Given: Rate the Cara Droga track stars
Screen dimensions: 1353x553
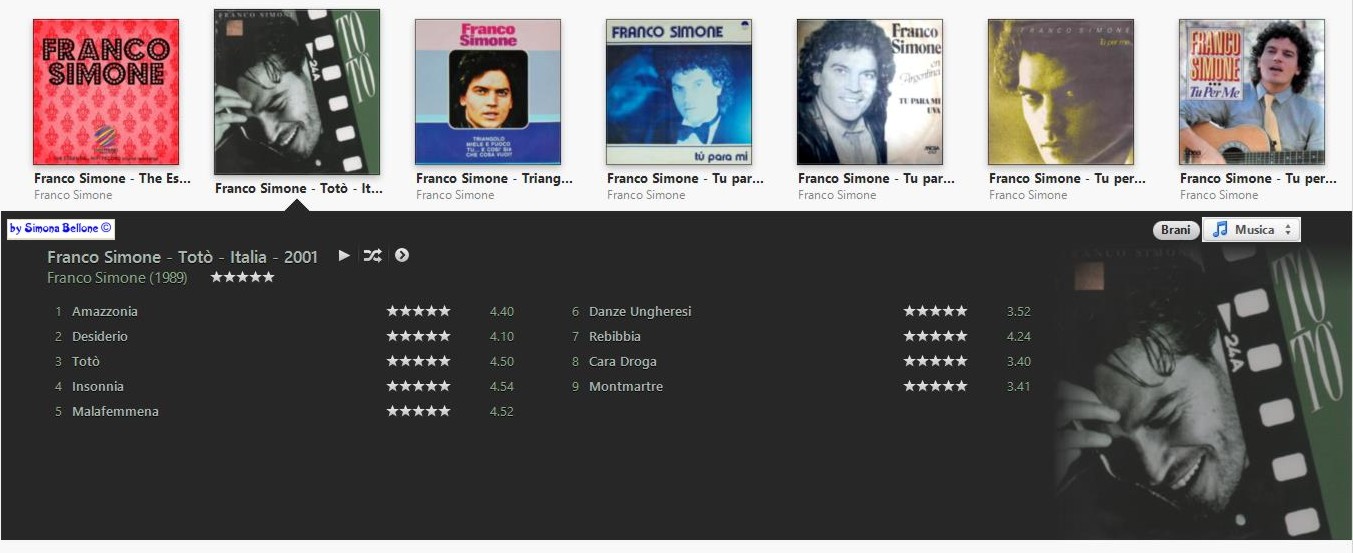Looking at the screenshot, I should [935, 361].
